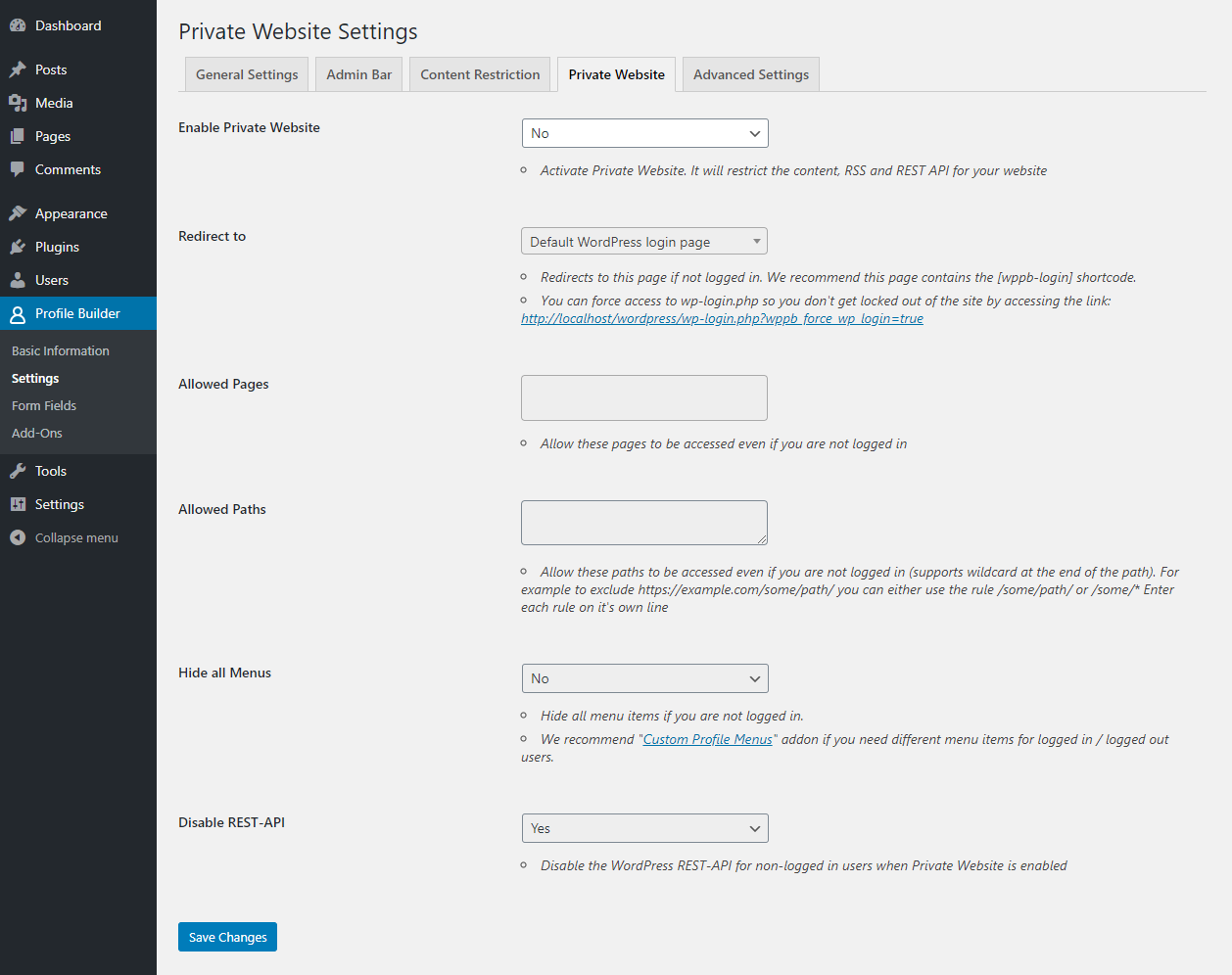
Task: Click the Users person icon
Action: (x=18, y=280)
